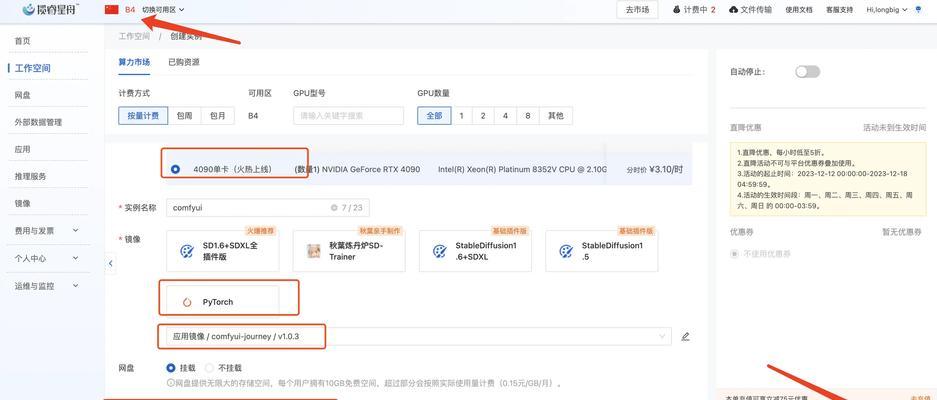Click 暂无优惠券 text
The height and width of the screenshot is (400, 937).
click(902, 231)
